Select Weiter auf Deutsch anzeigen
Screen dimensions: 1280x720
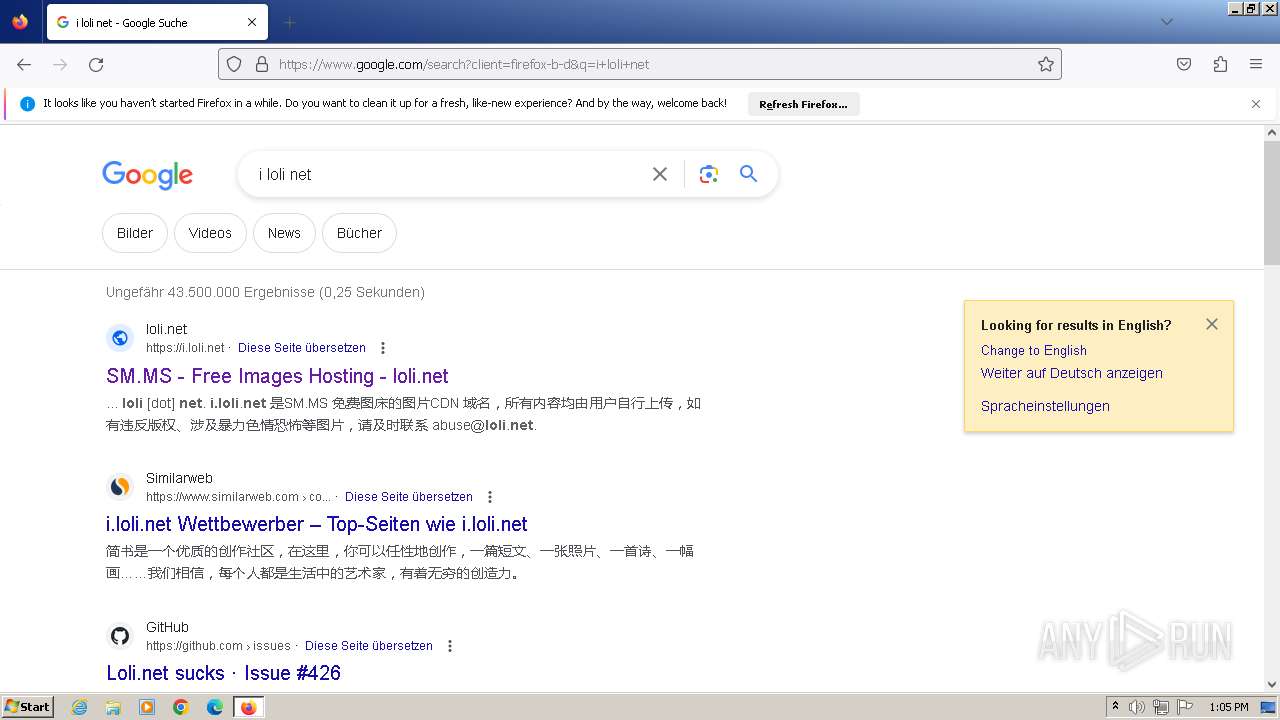(x=1071, y=373)
